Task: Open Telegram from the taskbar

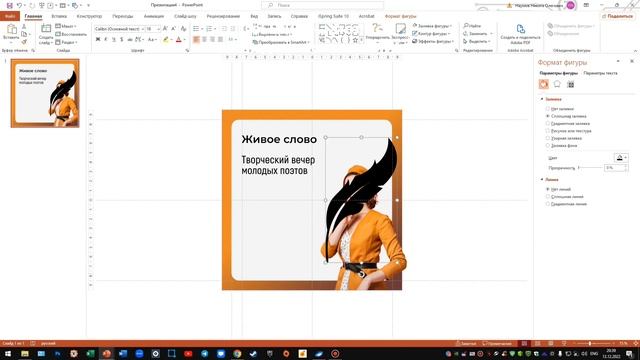Action: tap(204, 353)
